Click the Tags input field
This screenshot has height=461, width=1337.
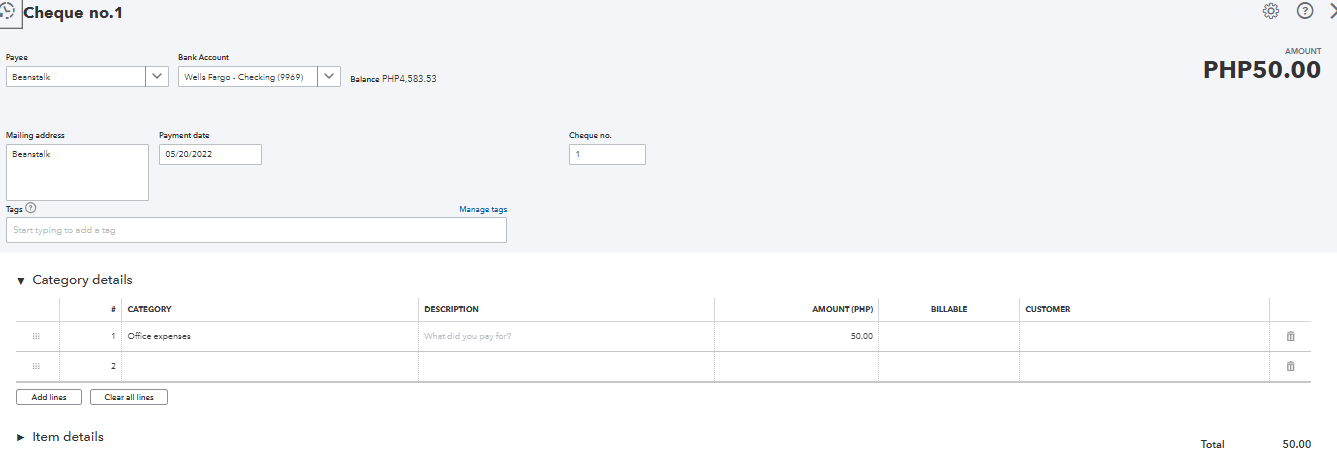(256, 230)
